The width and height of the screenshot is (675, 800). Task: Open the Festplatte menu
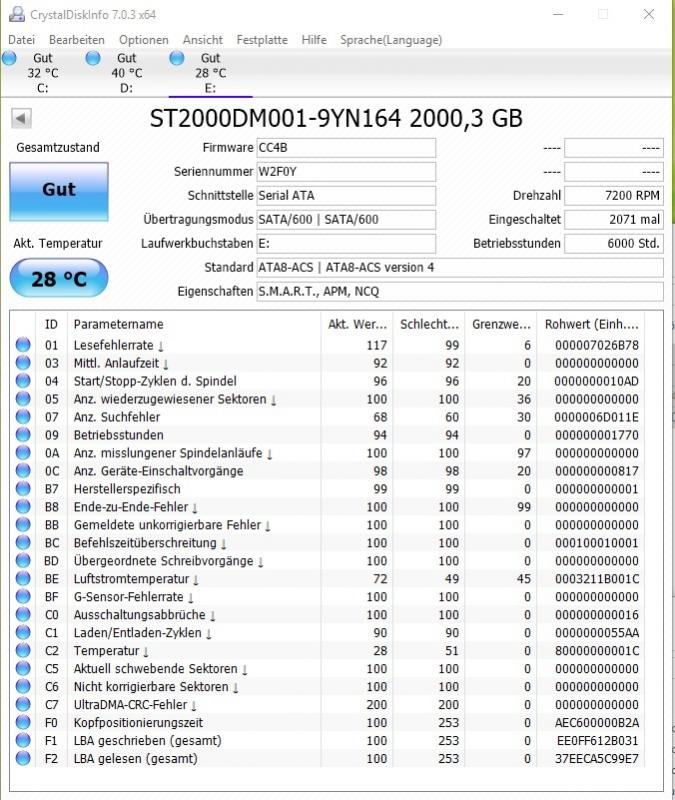[262, 40]
